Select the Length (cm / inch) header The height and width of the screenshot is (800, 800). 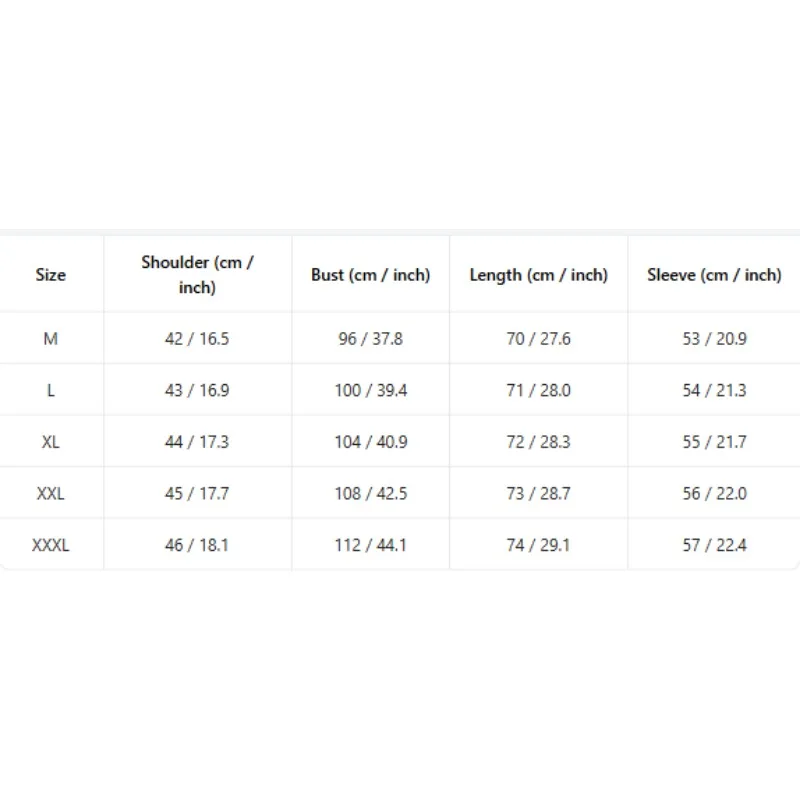pos(538,275)
